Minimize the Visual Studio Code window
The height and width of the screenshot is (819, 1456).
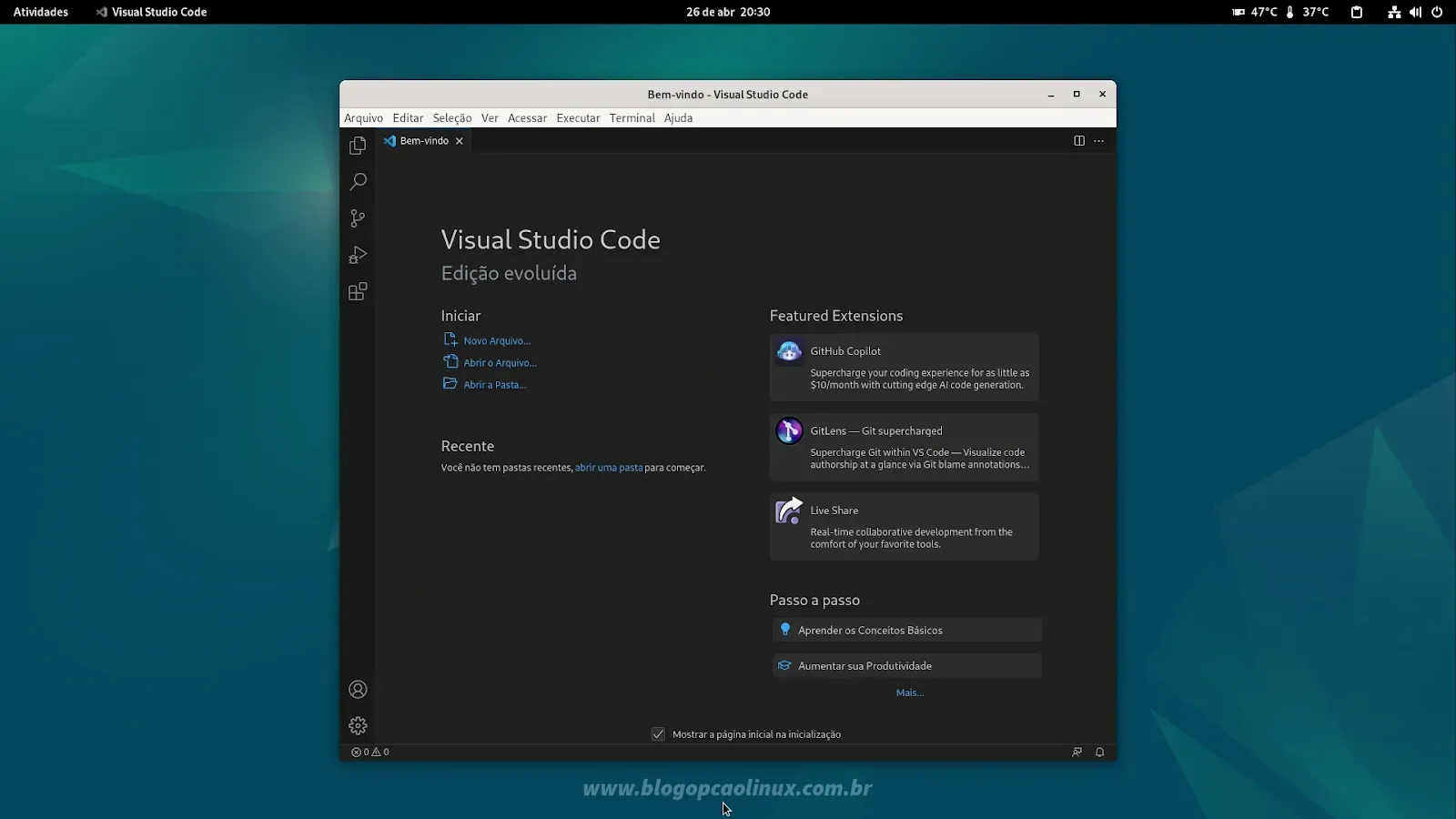pos(1051,95)
